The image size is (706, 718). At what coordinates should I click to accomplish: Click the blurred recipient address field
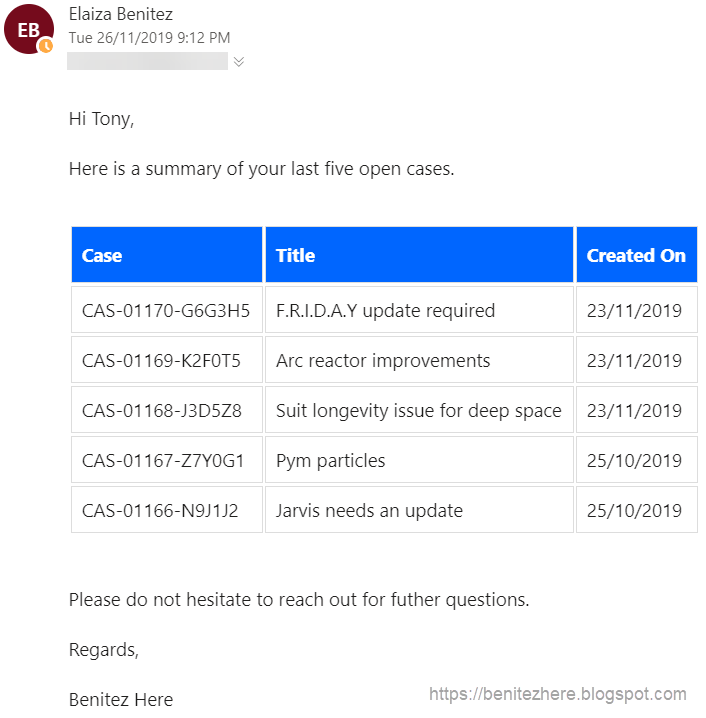(x=147, y=61)
